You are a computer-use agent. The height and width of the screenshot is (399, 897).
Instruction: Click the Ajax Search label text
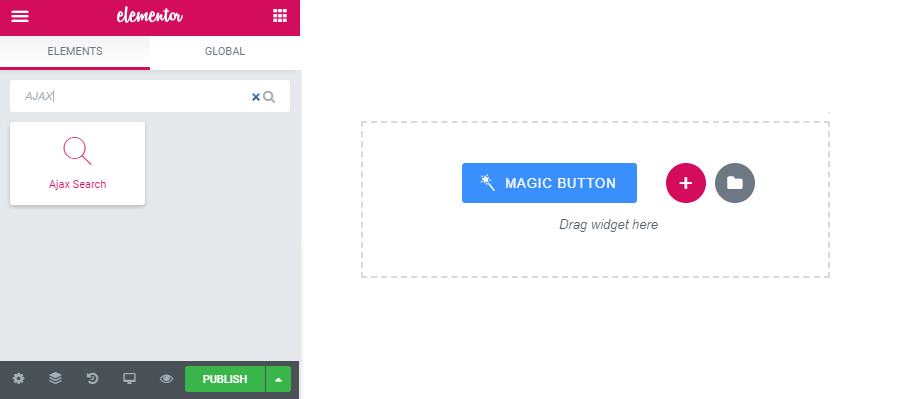pos(77,184)
